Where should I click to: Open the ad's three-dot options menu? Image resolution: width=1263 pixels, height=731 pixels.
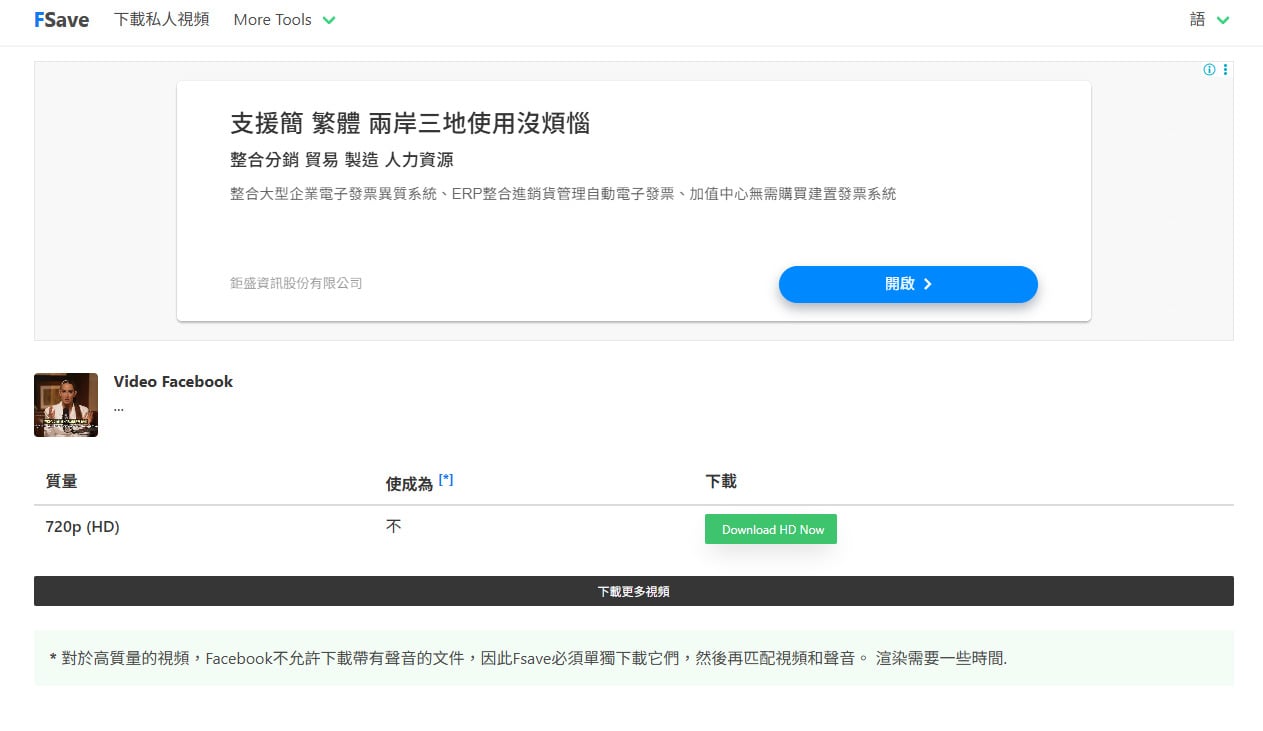click(1224, 70)
